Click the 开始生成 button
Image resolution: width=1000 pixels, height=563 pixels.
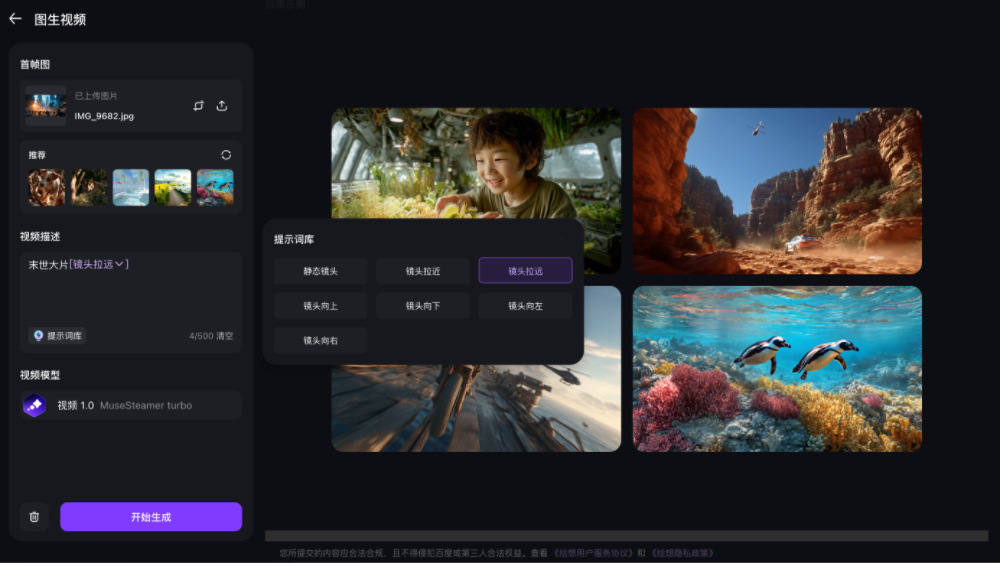coord(151,517)
